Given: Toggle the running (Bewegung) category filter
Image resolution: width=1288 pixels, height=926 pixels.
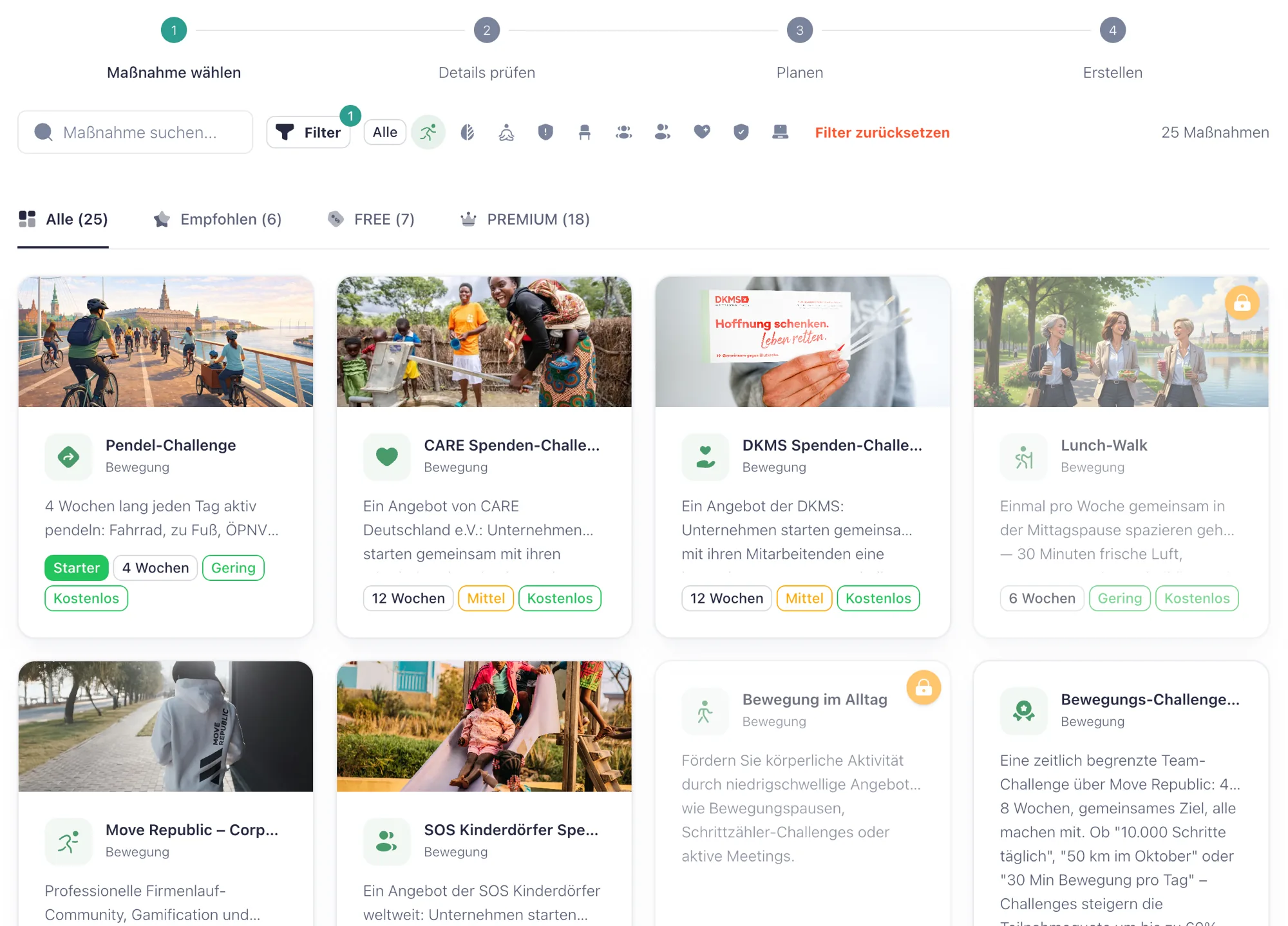Looking at the screenshot, I should click(x=428, y=132).
